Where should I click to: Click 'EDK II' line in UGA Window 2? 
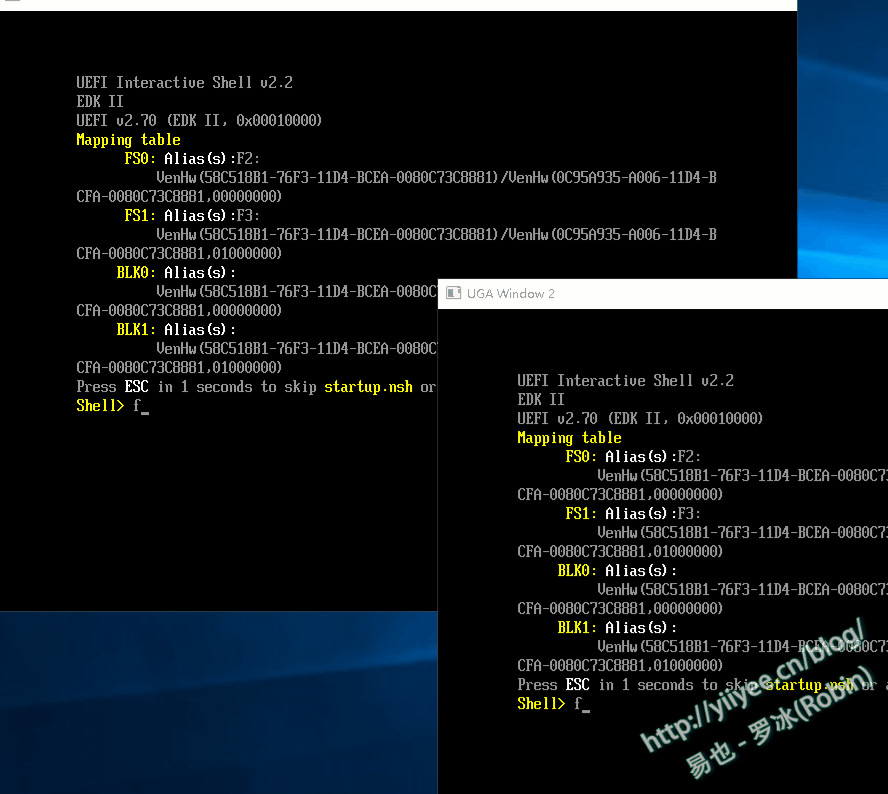pos(541,399)
